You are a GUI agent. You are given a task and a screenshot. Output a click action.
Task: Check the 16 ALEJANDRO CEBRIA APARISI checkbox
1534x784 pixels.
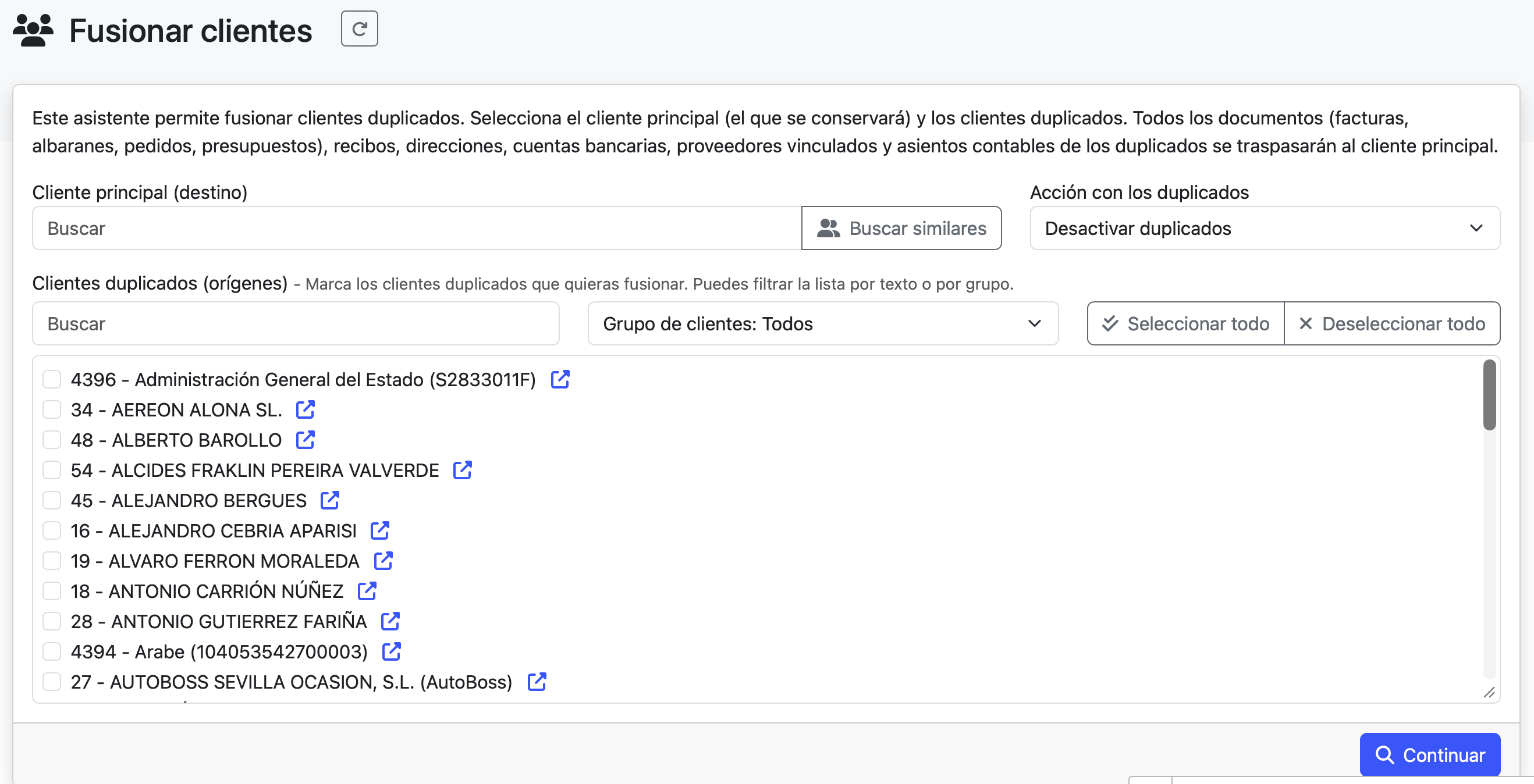pos(52,530)
